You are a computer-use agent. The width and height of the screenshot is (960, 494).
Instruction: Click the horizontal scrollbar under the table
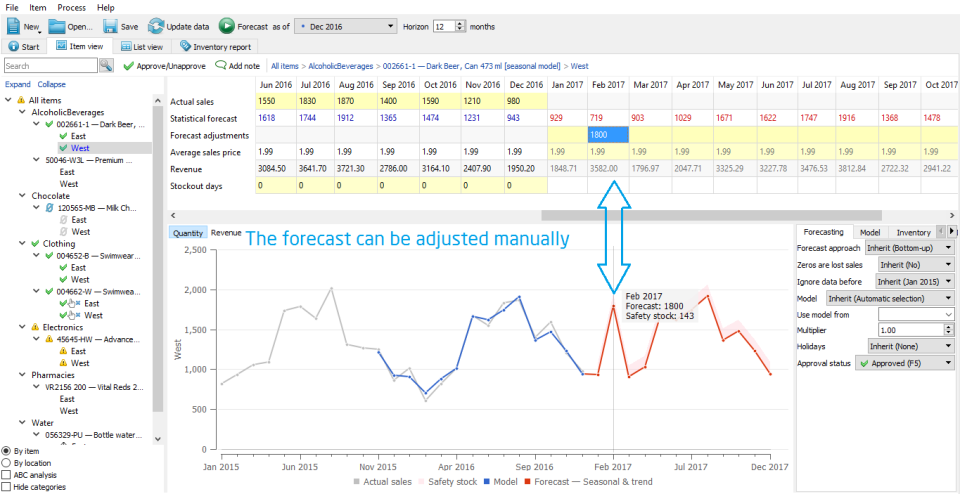[711, 215]
